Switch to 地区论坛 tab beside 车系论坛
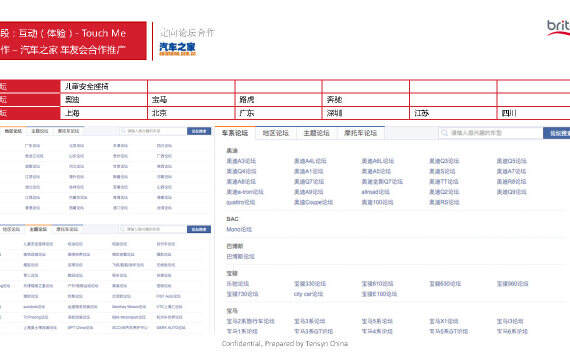570x360 pixels. tap(276, 133)
